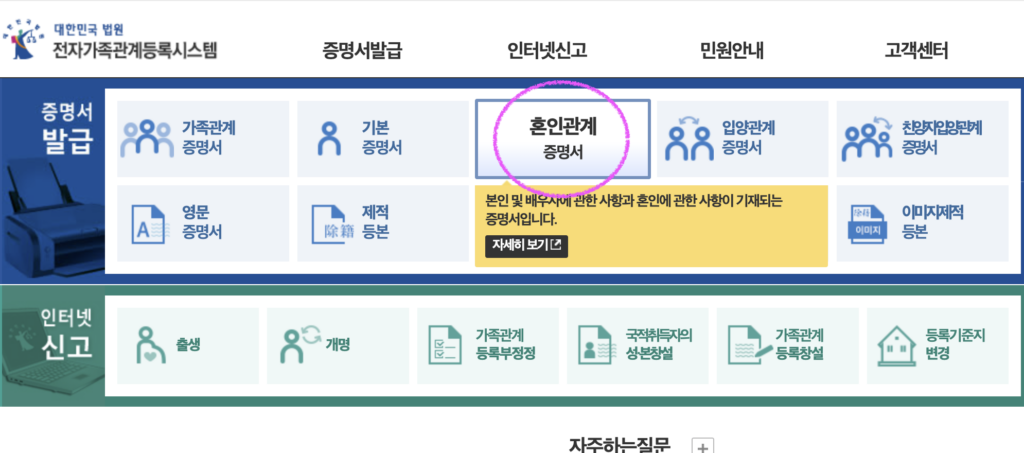
Task: Click the 자세히 보기 button
Action: click(526, 246)
